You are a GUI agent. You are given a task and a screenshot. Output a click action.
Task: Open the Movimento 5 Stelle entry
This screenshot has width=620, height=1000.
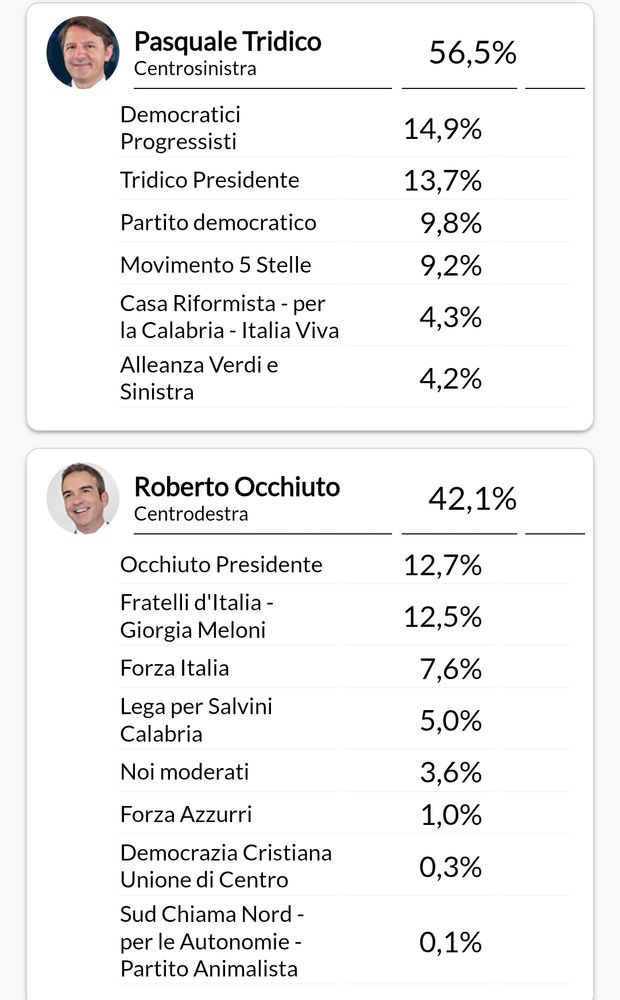215,265
